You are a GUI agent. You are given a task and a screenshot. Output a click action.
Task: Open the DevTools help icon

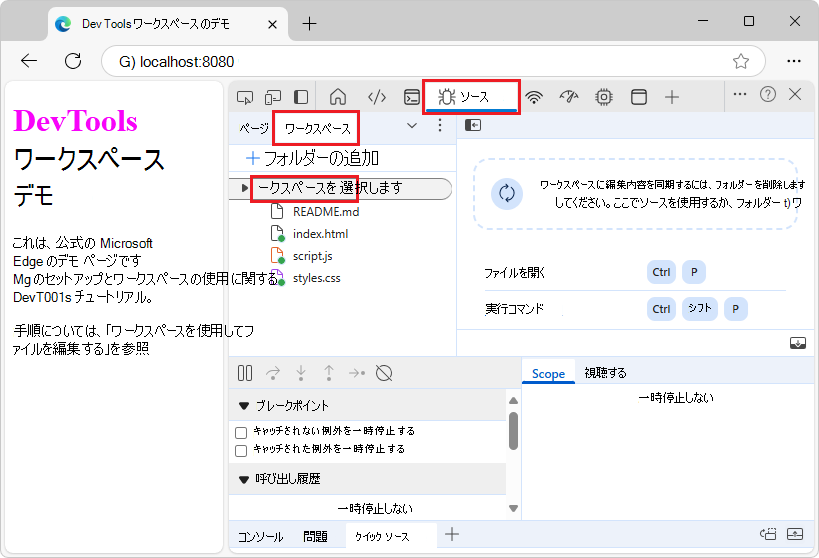768,95
